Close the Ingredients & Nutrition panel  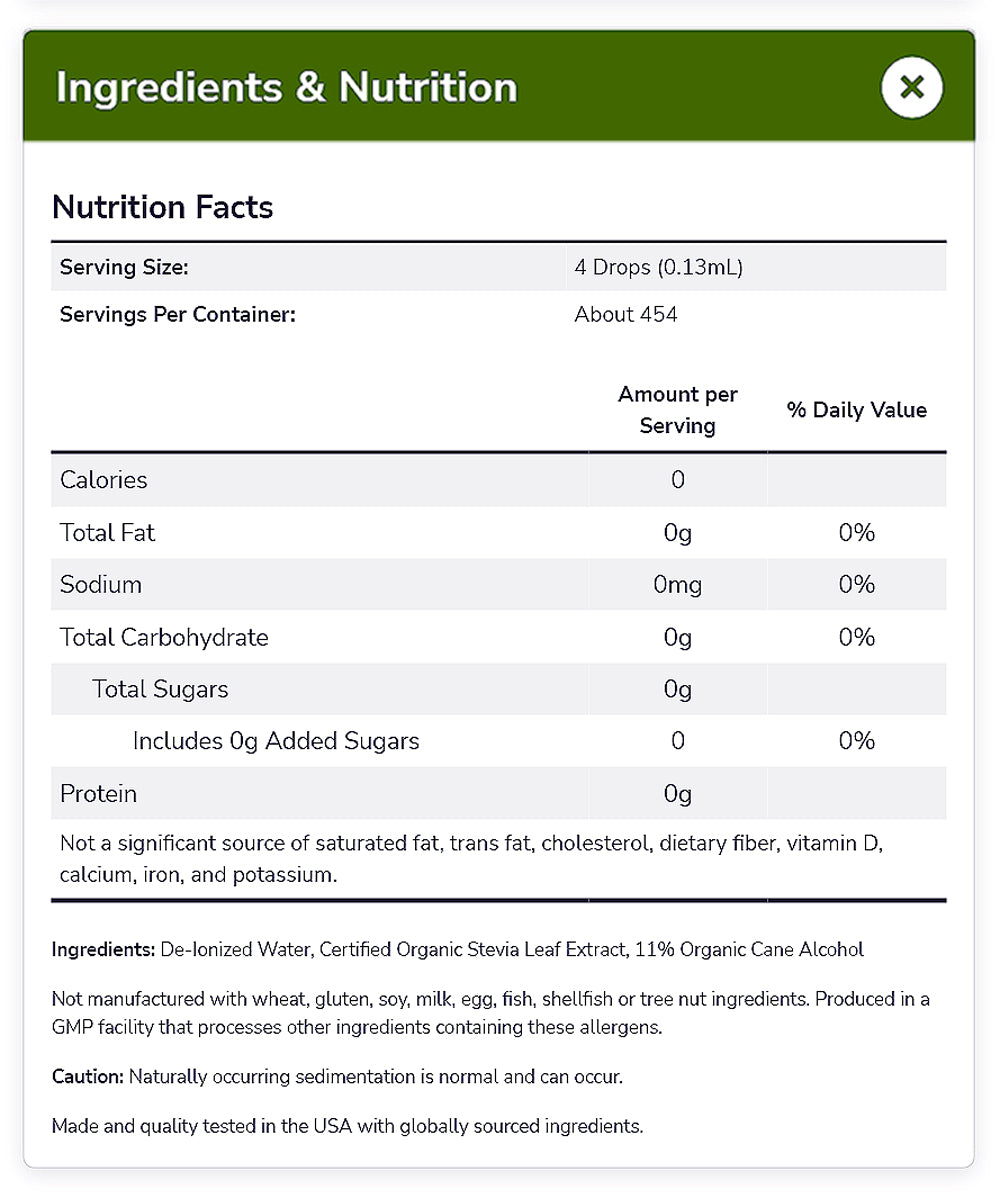tap(911, 87)
